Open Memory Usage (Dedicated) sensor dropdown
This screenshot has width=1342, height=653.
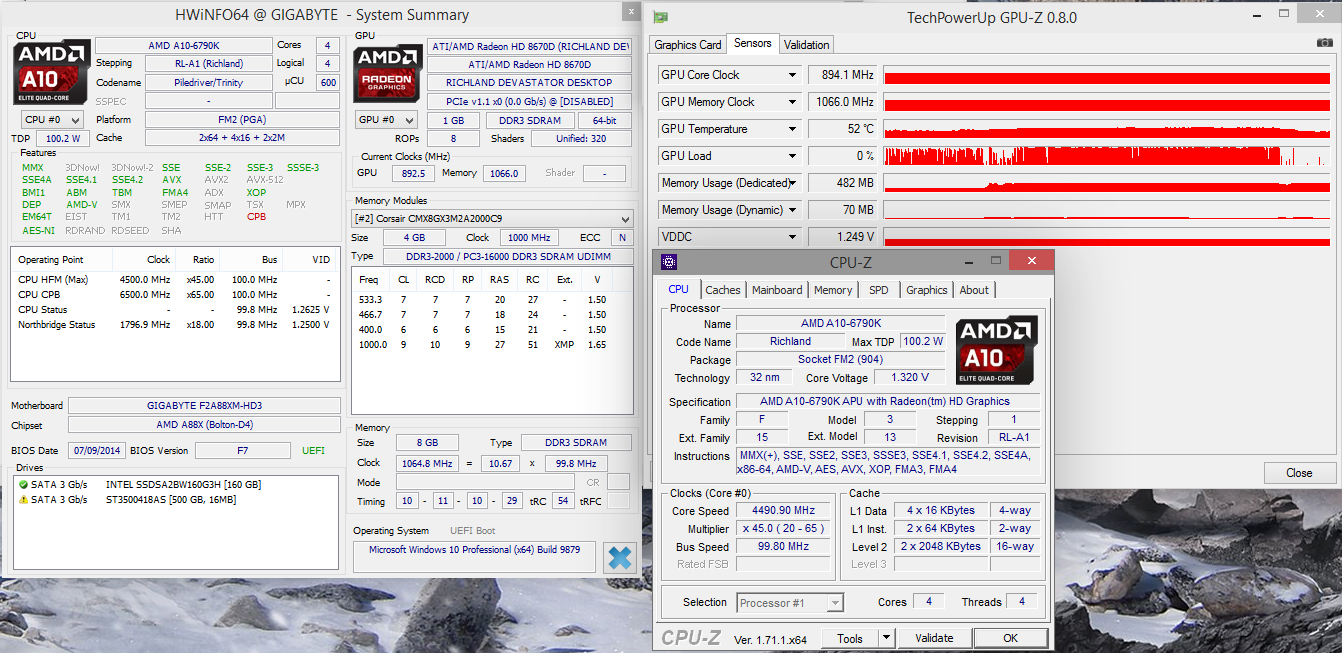[x=793, y=183]
